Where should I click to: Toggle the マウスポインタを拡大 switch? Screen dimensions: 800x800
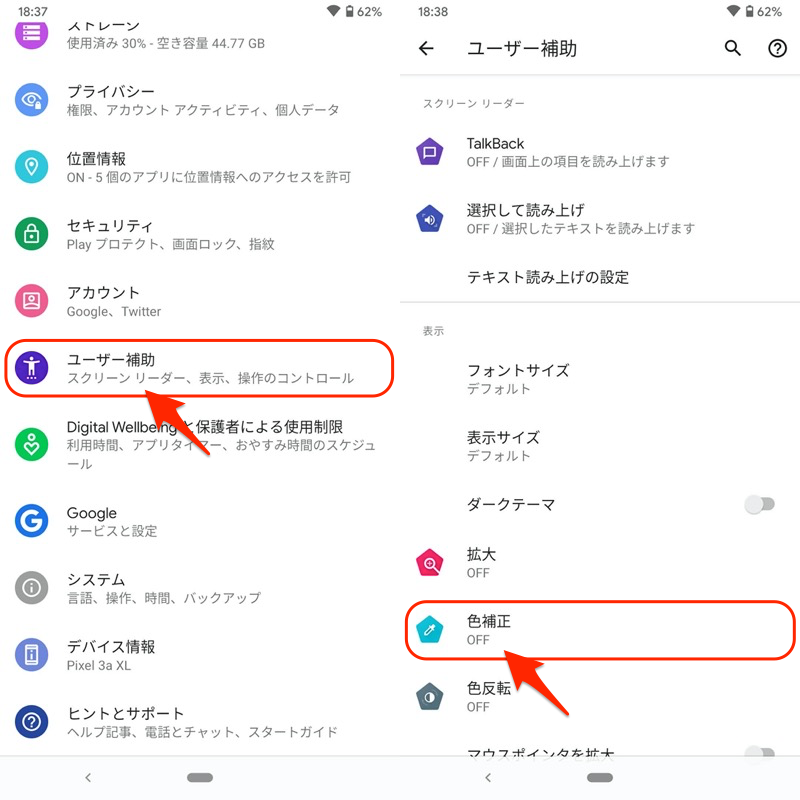pos(760,753)
